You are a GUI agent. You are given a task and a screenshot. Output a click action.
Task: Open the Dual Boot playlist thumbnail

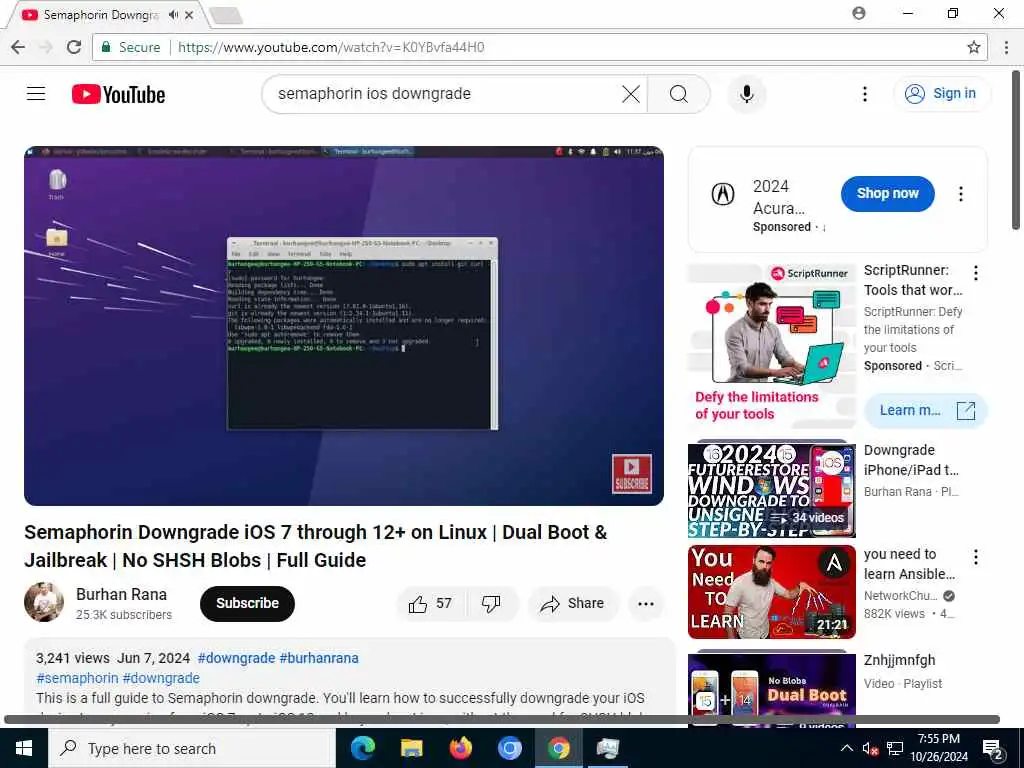[771, 690]
